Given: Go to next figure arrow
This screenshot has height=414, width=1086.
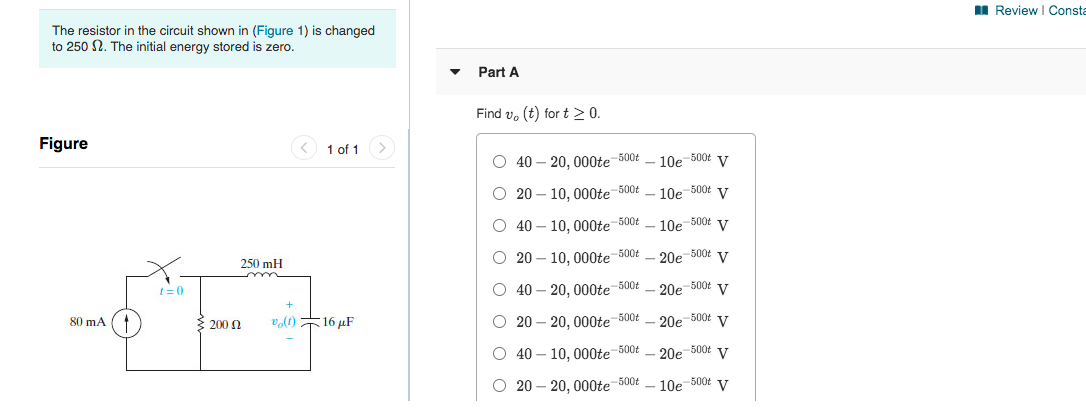Looking at the screenshot, I should 382,148.
